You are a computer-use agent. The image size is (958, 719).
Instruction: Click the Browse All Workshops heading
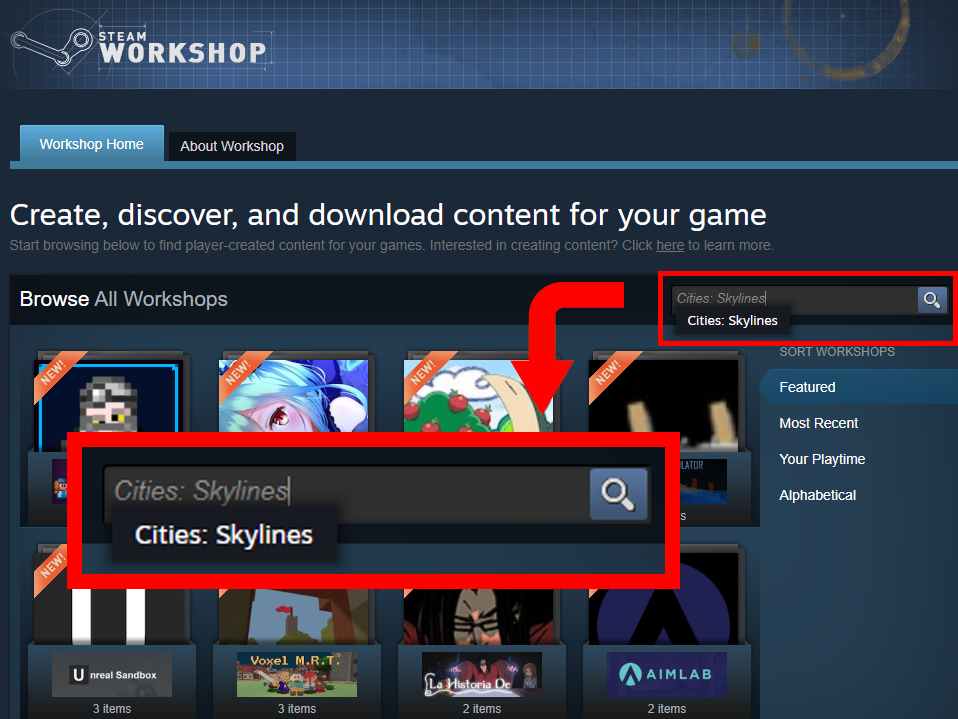click(123, 299)
